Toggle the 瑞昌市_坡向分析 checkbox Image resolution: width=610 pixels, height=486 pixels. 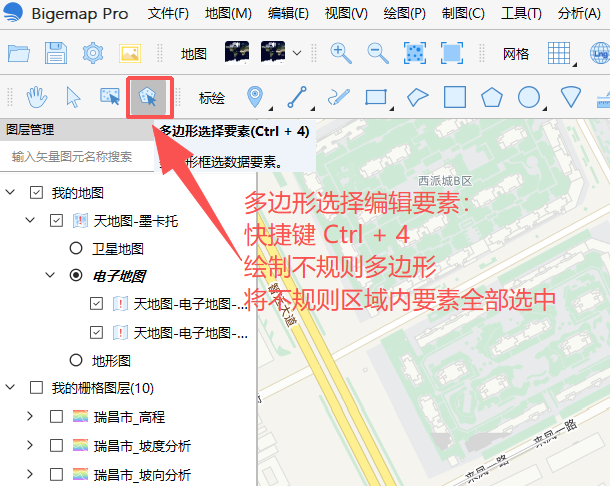pos(56,475)
